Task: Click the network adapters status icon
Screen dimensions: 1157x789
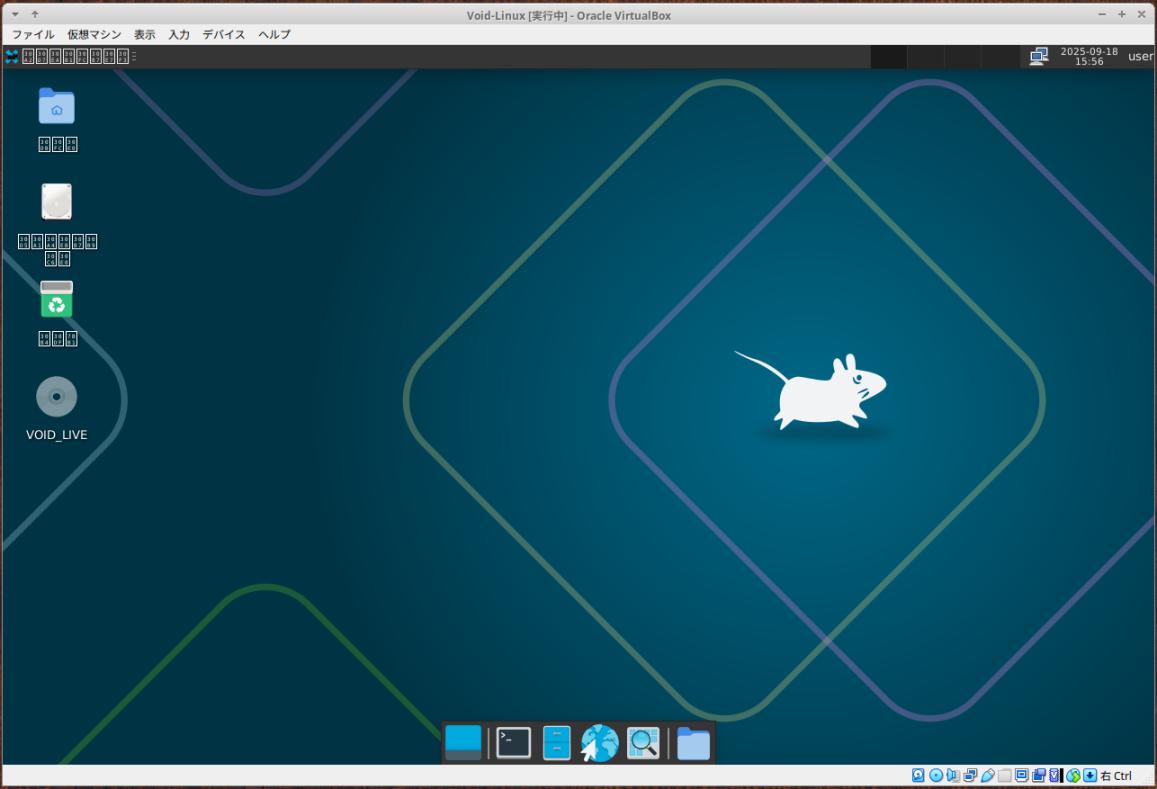Action: [x=970, y=776]
